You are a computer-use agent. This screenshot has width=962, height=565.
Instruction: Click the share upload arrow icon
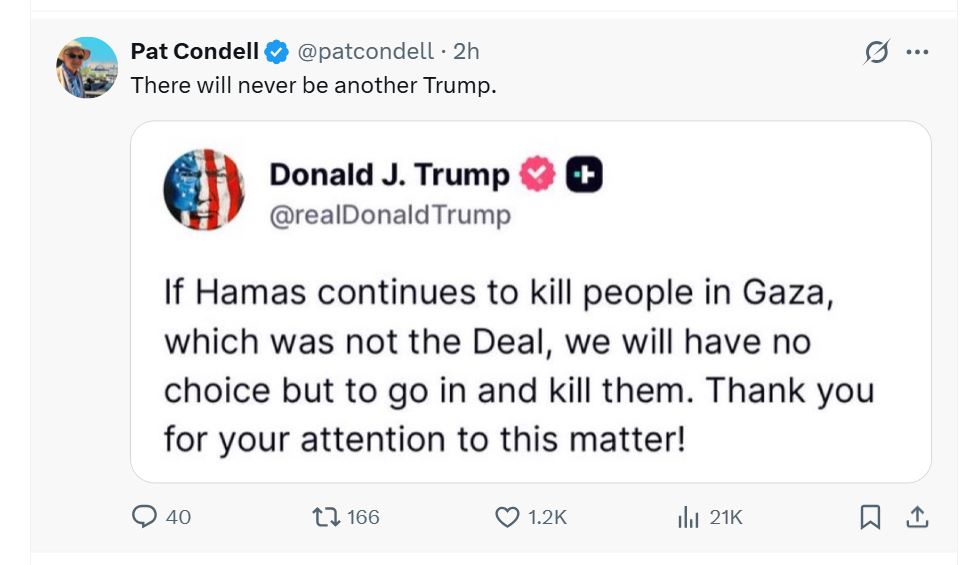(917, 516)
